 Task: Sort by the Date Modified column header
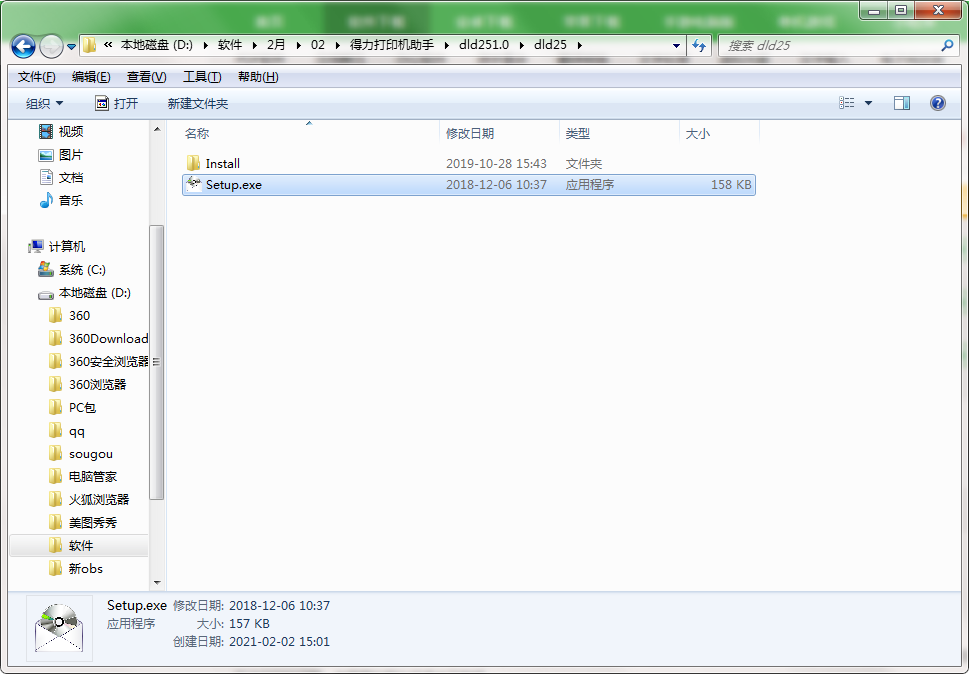click(470, 133)
